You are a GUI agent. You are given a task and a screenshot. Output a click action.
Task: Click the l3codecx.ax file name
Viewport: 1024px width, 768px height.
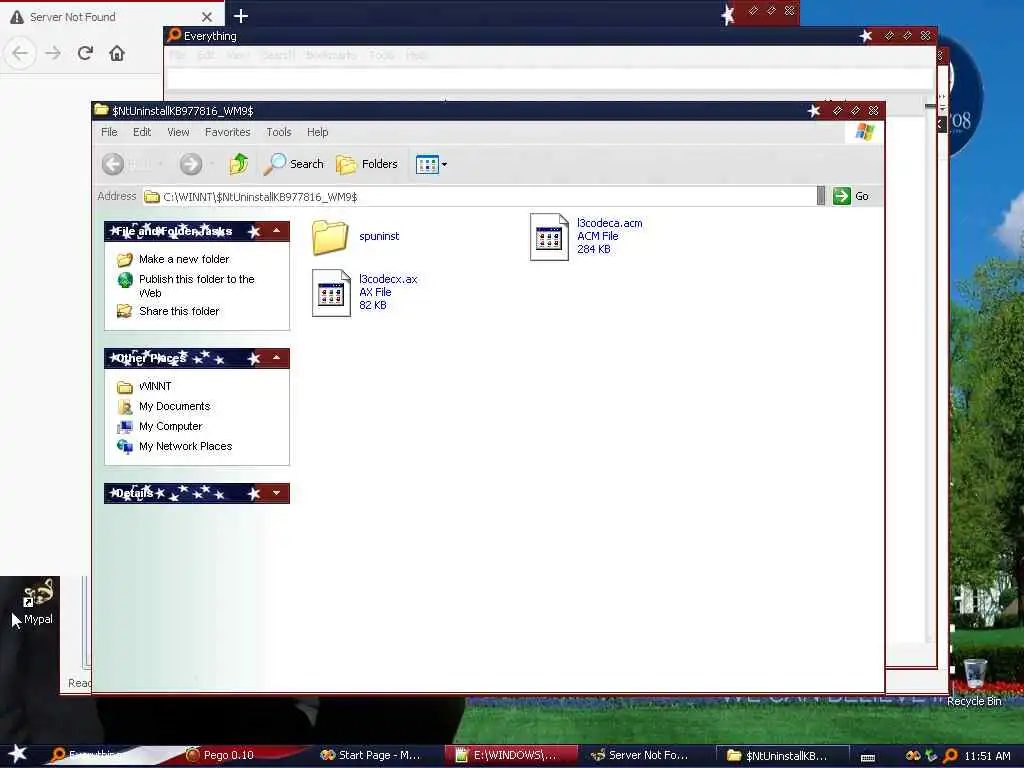[388, 280]
